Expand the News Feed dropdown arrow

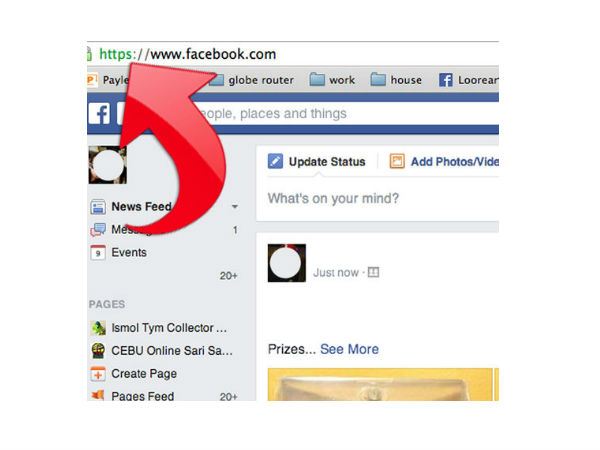click(235, 207)
